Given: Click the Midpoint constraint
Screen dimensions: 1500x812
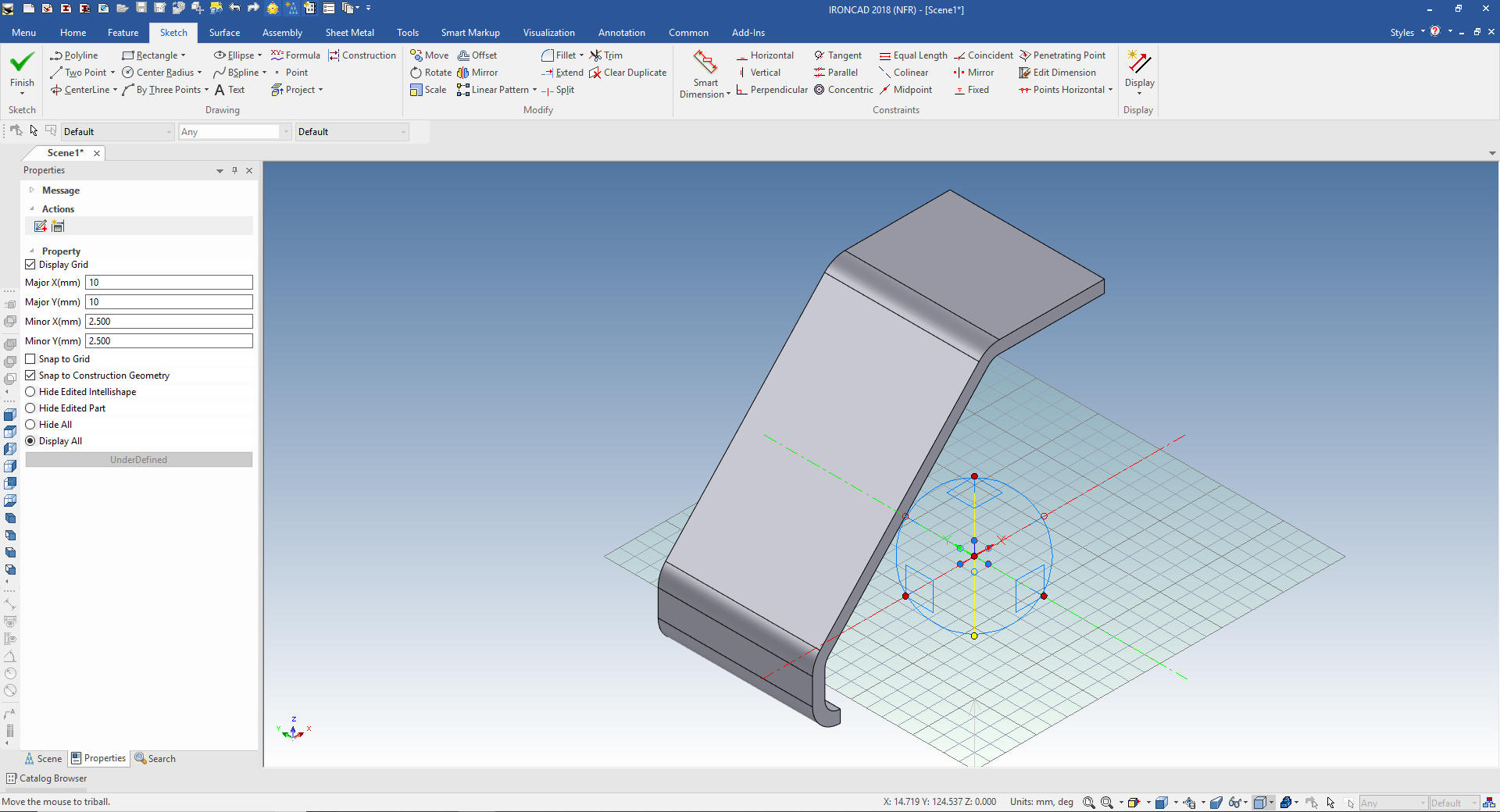Looking at the screenshot, I should (x=905, y=90).
